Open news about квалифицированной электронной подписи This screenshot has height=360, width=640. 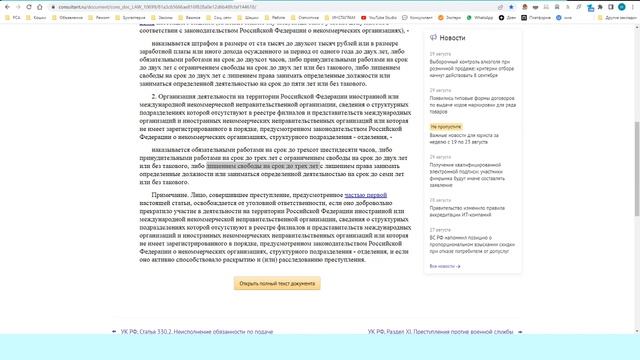pyautogui.click(x=467, y=175)
